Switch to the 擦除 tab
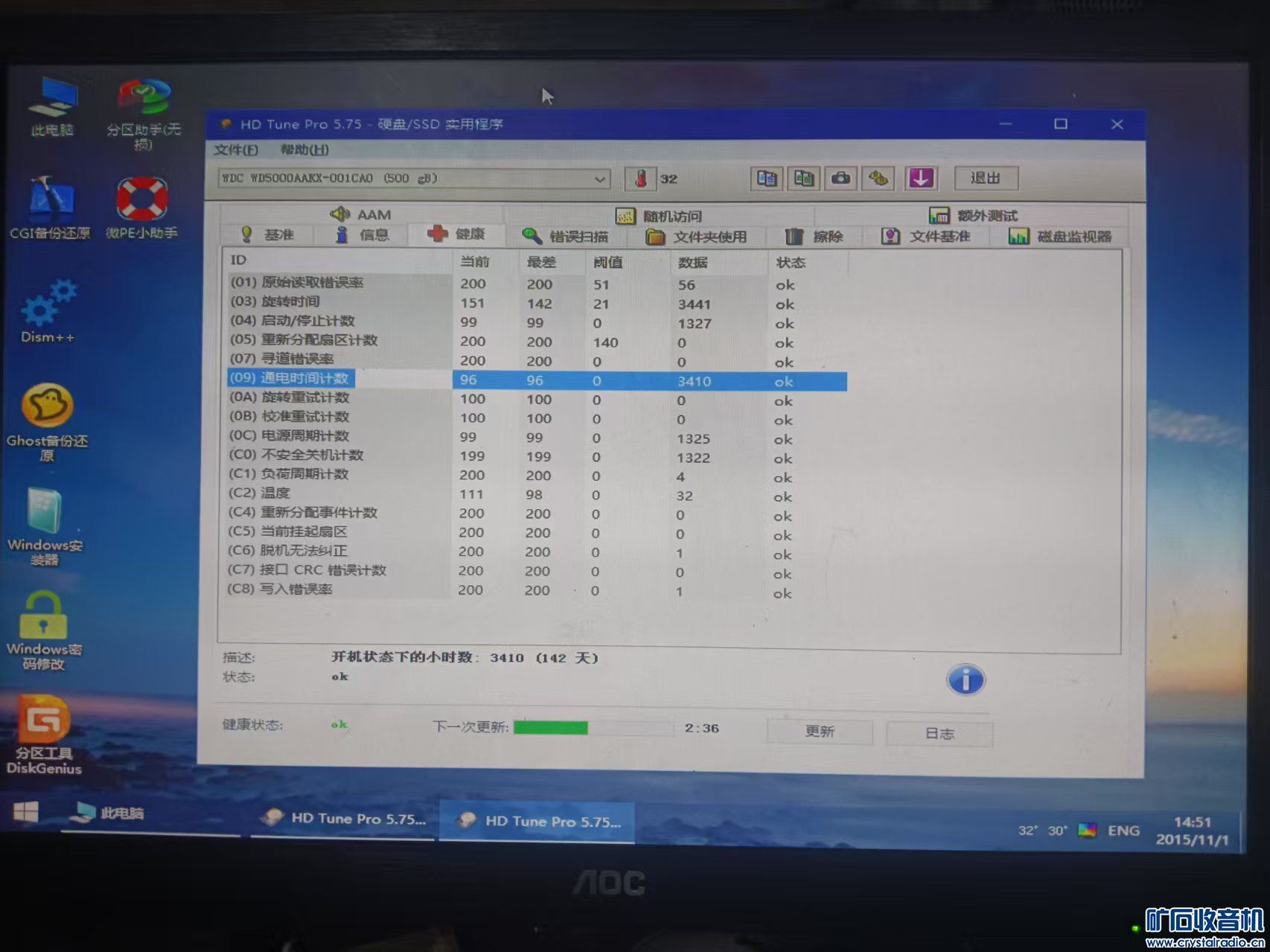The width and height of the screenshot is (1270, 952). (x=814, y=237)
